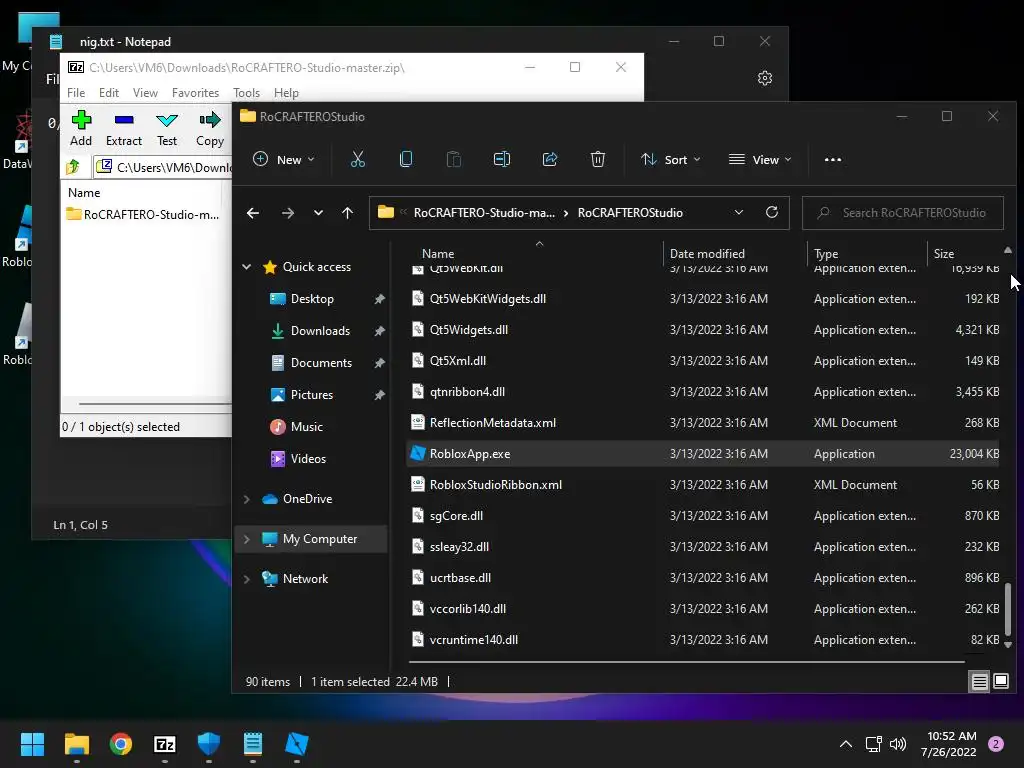Sort files by Name column header

[x=438, y=254]
